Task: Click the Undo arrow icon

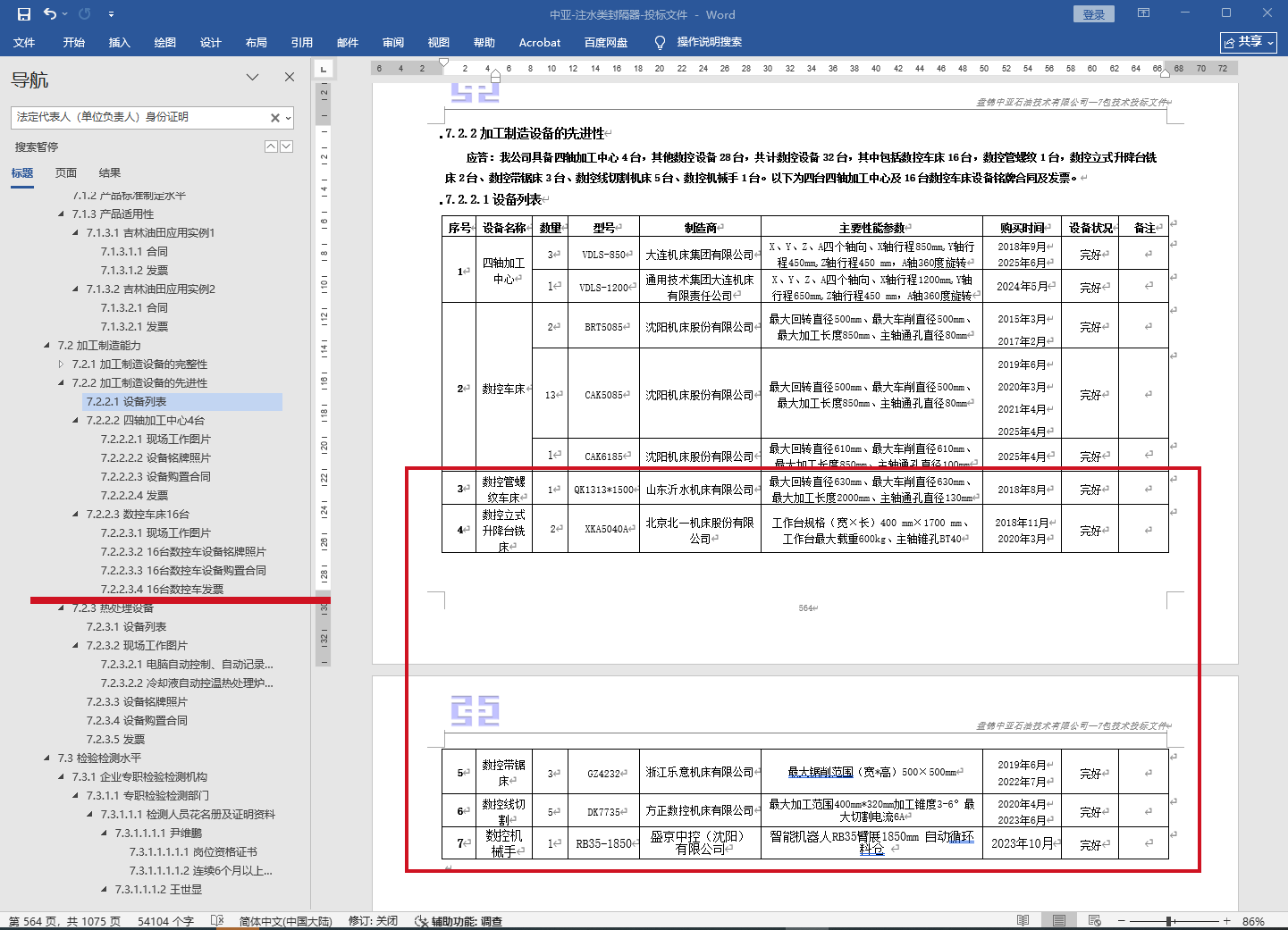Action: tap(50, 14)
